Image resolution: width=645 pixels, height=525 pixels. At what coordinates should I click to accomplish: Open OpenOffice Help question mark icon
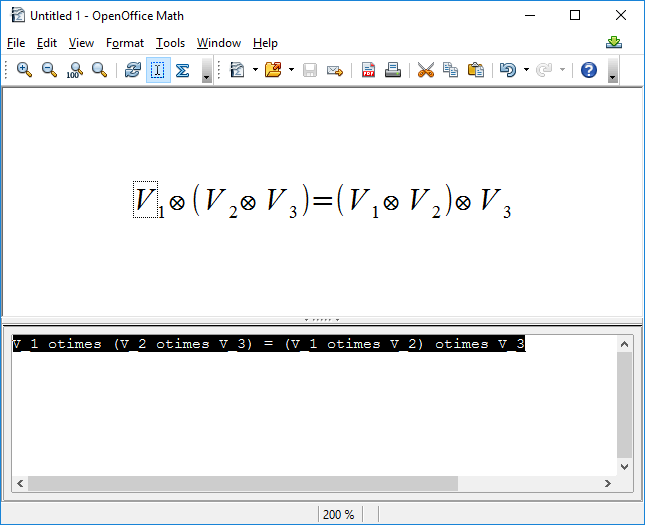tap(589, 70)
